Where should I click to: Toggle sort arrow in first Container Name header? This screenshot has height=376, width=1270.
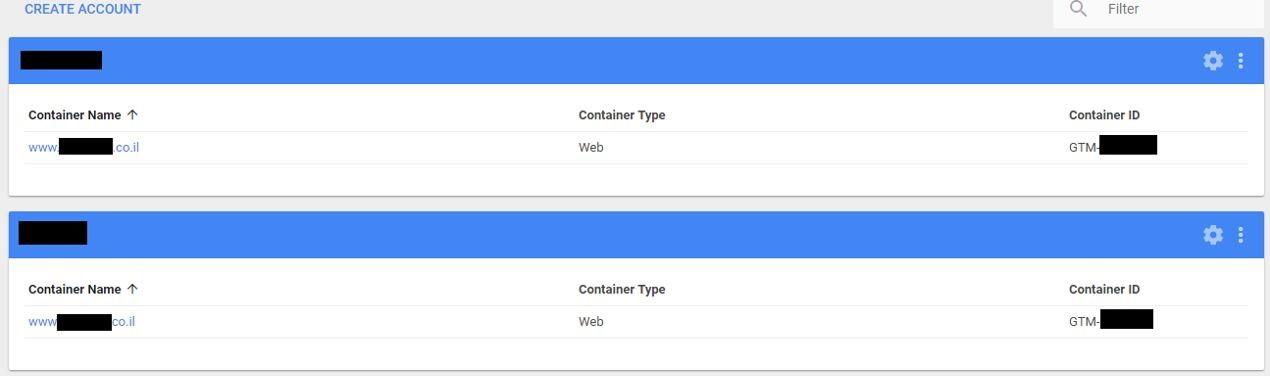coord(133,115)
